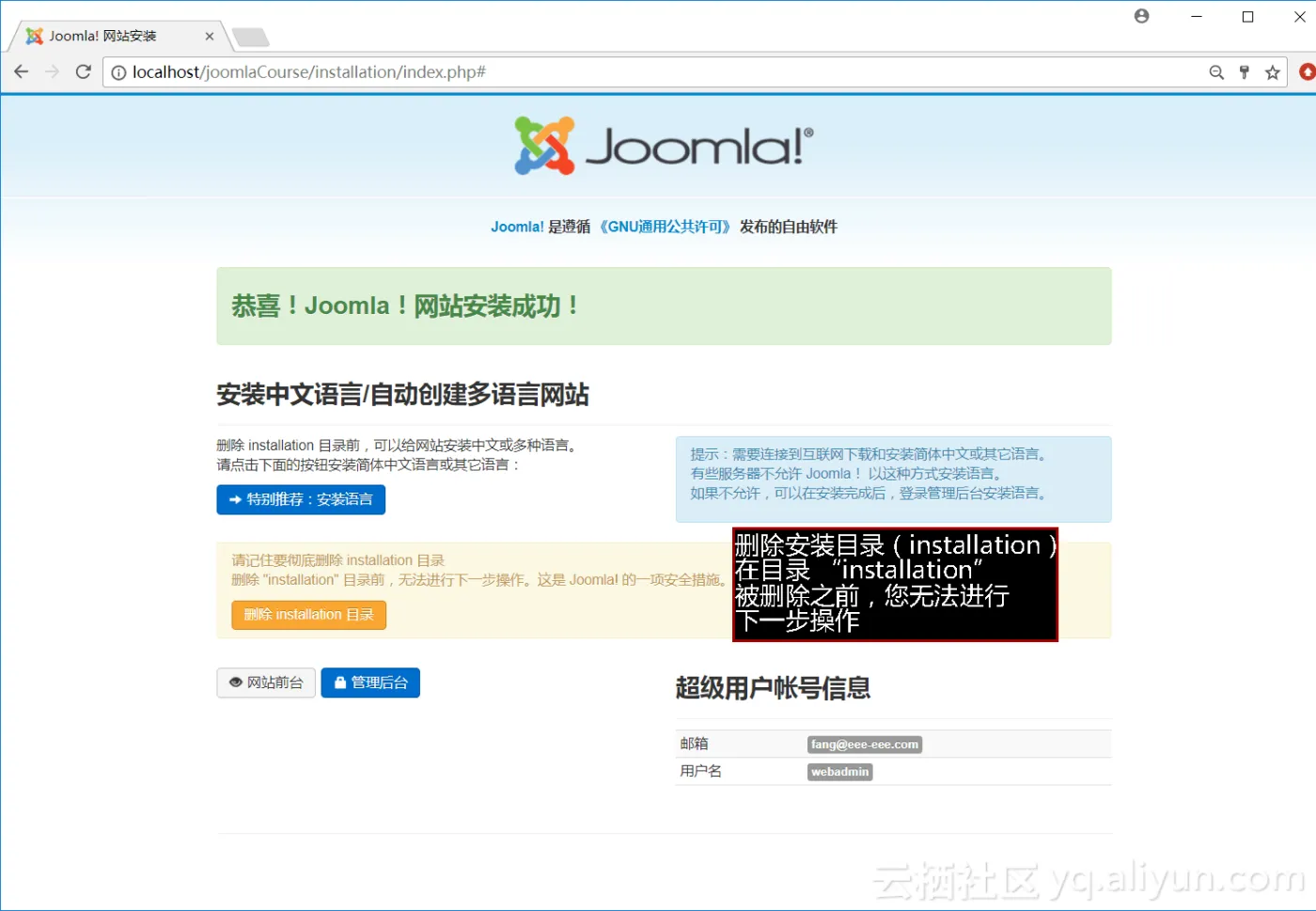
Task: Click the 安装中文语言/自动创建多语言网站 heading
Action: pos(402,395)
